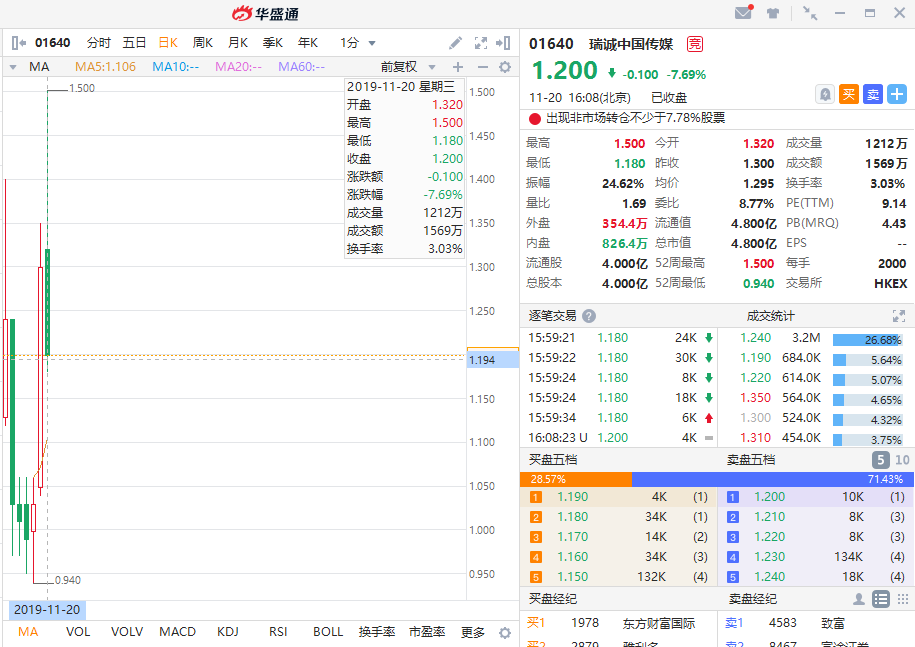Image resolution: width=915 pixels, height=647 pixels.
Task: Switch broker queue to list view
Action: point(880,599)
